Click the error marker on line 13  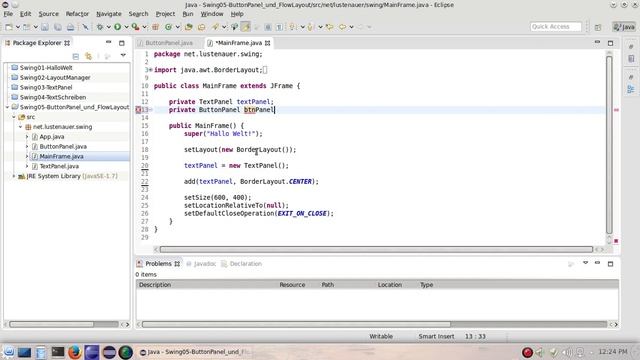click(x=138, y=110)
